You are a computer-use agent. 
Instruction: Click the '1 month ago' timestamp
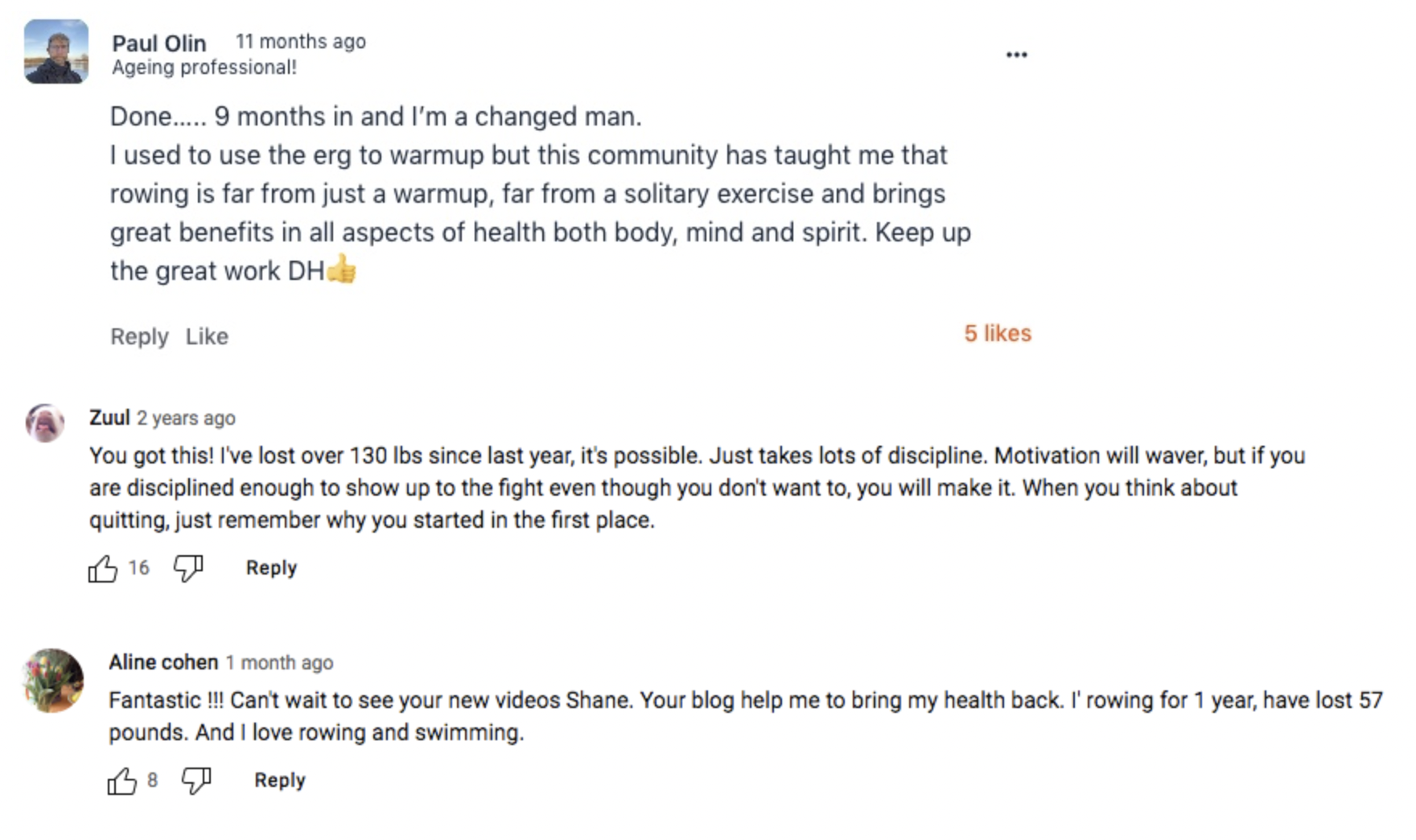tap(279, 663)
